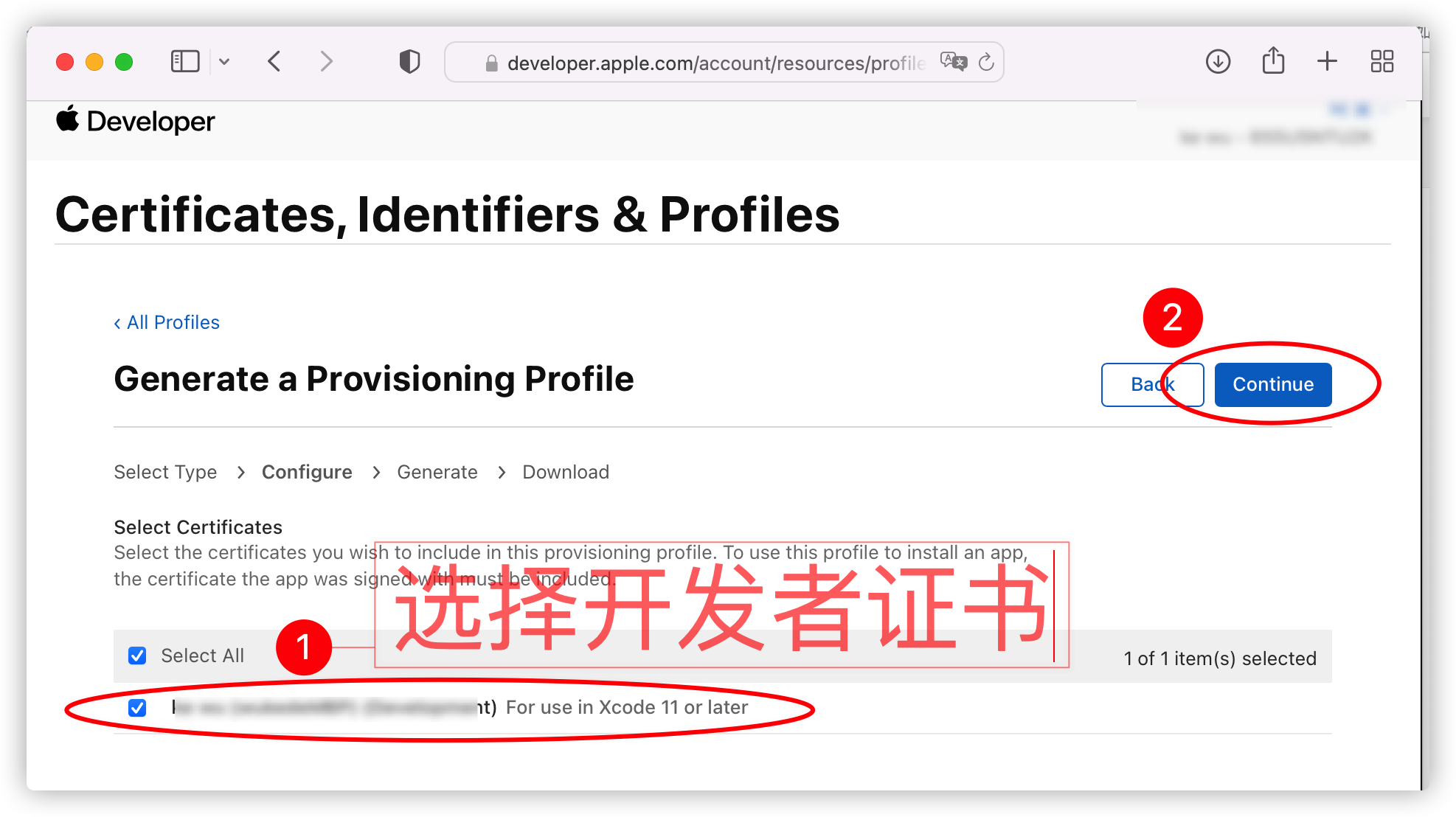The image size is (1456, 817).
Task: Open the privacy shield report icon
Action: tap(410, 62)
